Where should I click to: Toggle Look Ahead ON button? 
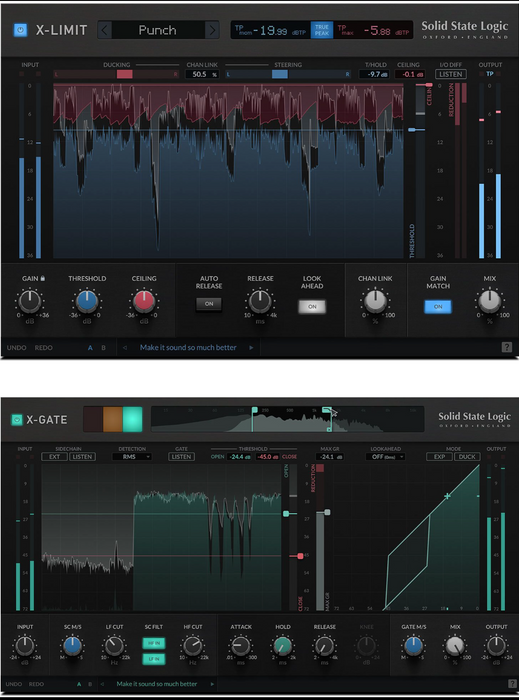(312, 307)
